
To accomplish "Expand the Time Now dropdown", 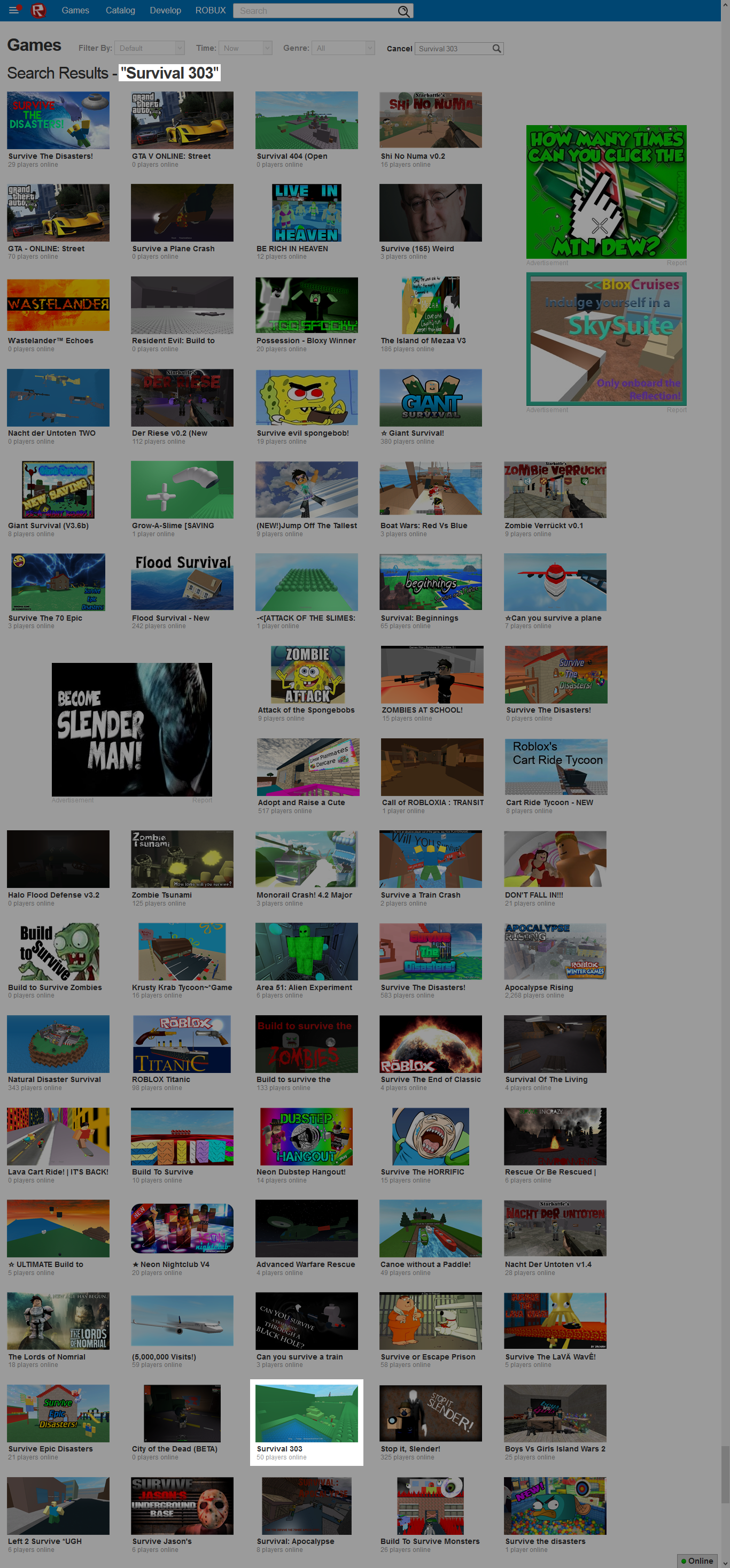I will tap(245, 48).
